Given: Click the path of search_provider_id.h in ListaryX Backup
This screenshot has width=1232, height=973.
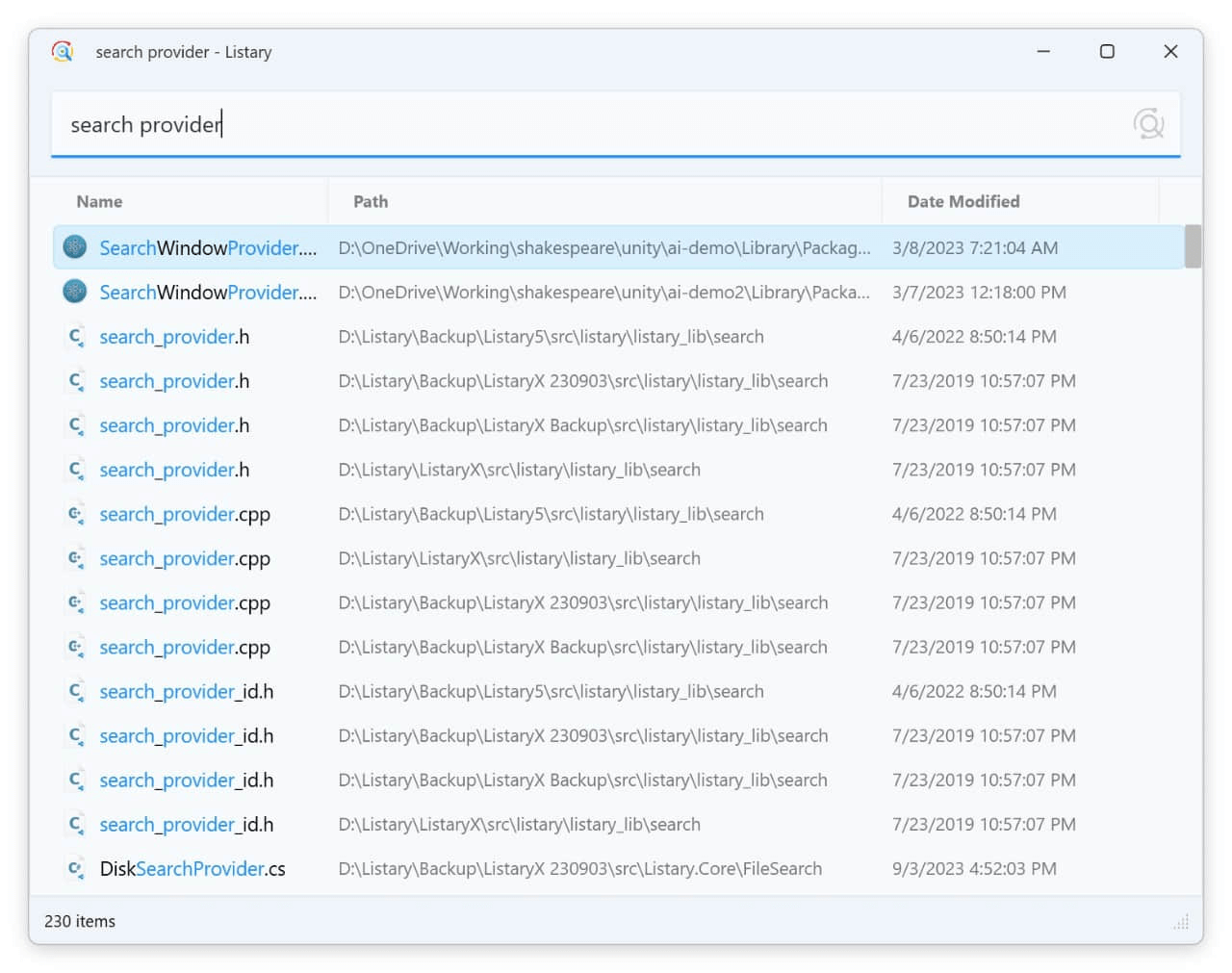Looking at the screenshot, I should pyautogui.click(x=582, y=780).
